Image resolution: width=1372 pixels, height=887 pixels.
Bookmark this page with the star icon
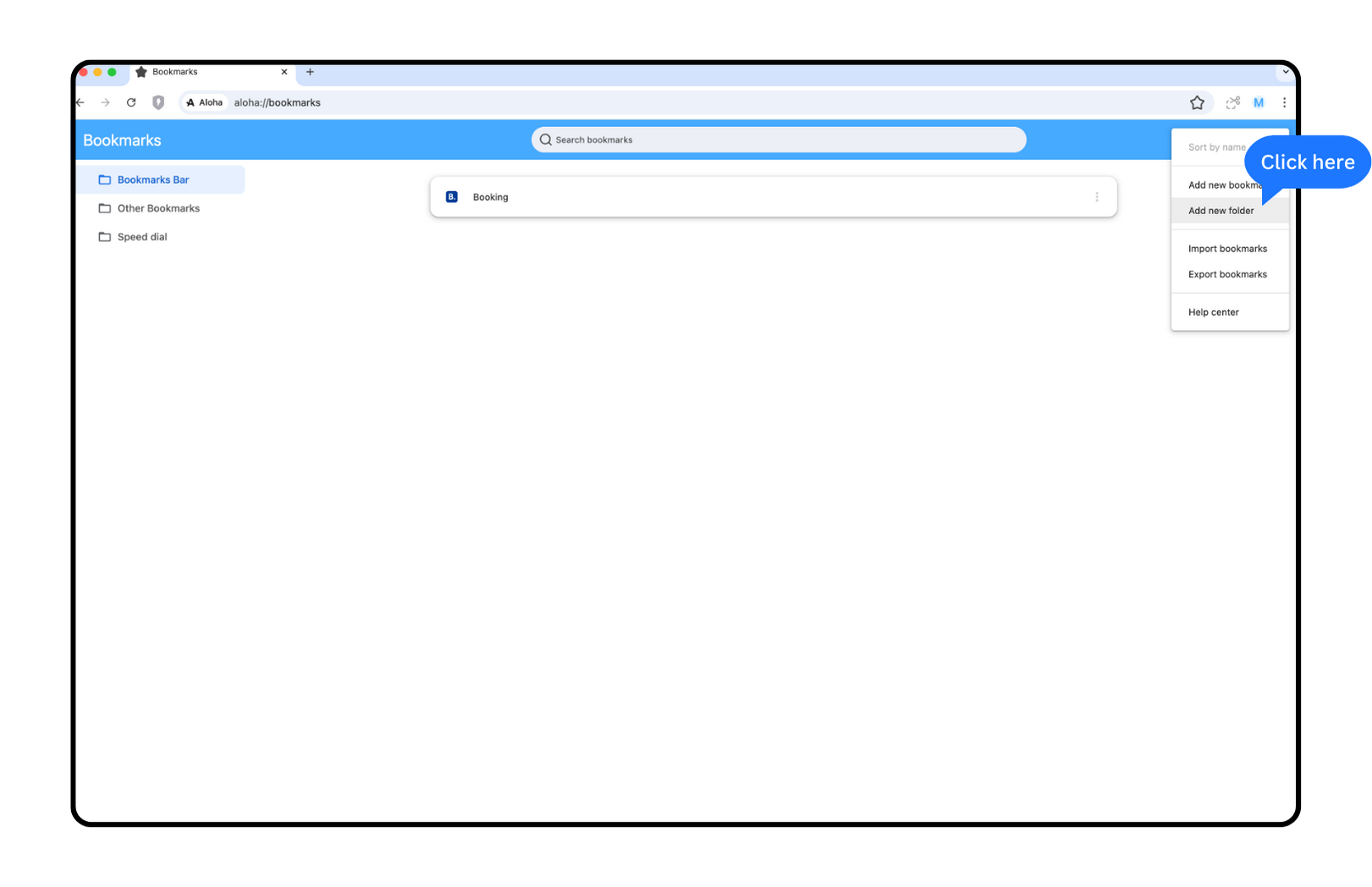coord(1197,102)
